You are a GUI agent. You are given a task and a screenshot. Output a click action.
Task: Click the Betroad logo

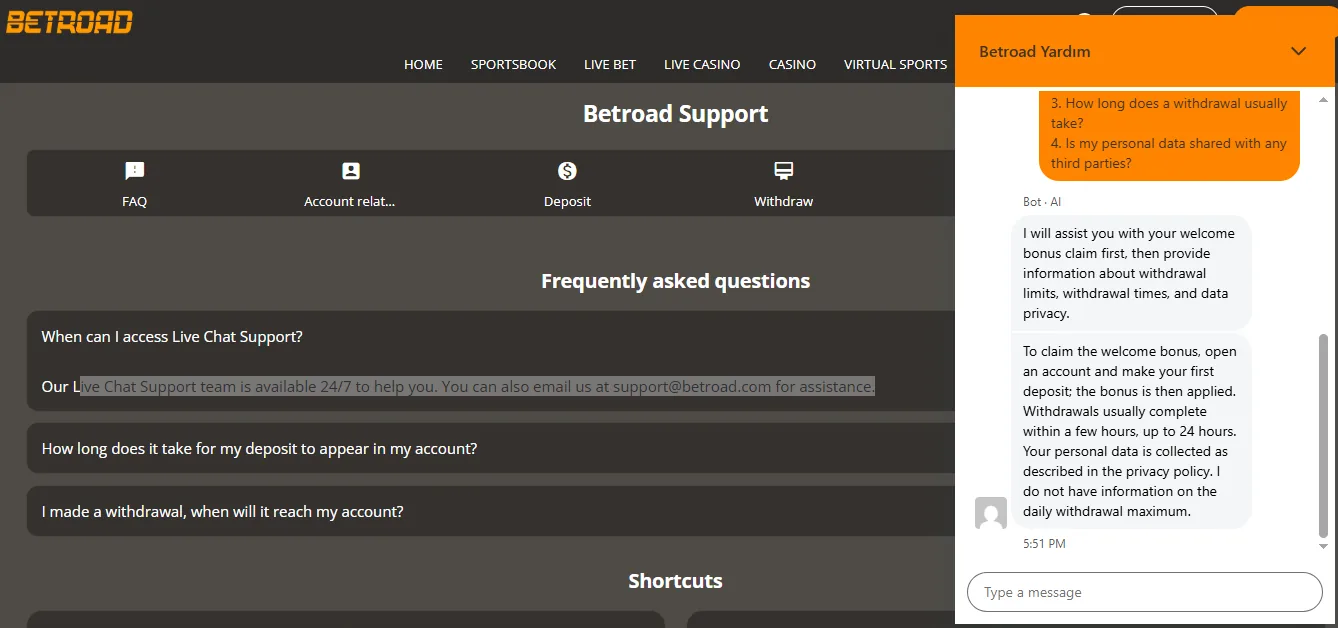[69, 21]
